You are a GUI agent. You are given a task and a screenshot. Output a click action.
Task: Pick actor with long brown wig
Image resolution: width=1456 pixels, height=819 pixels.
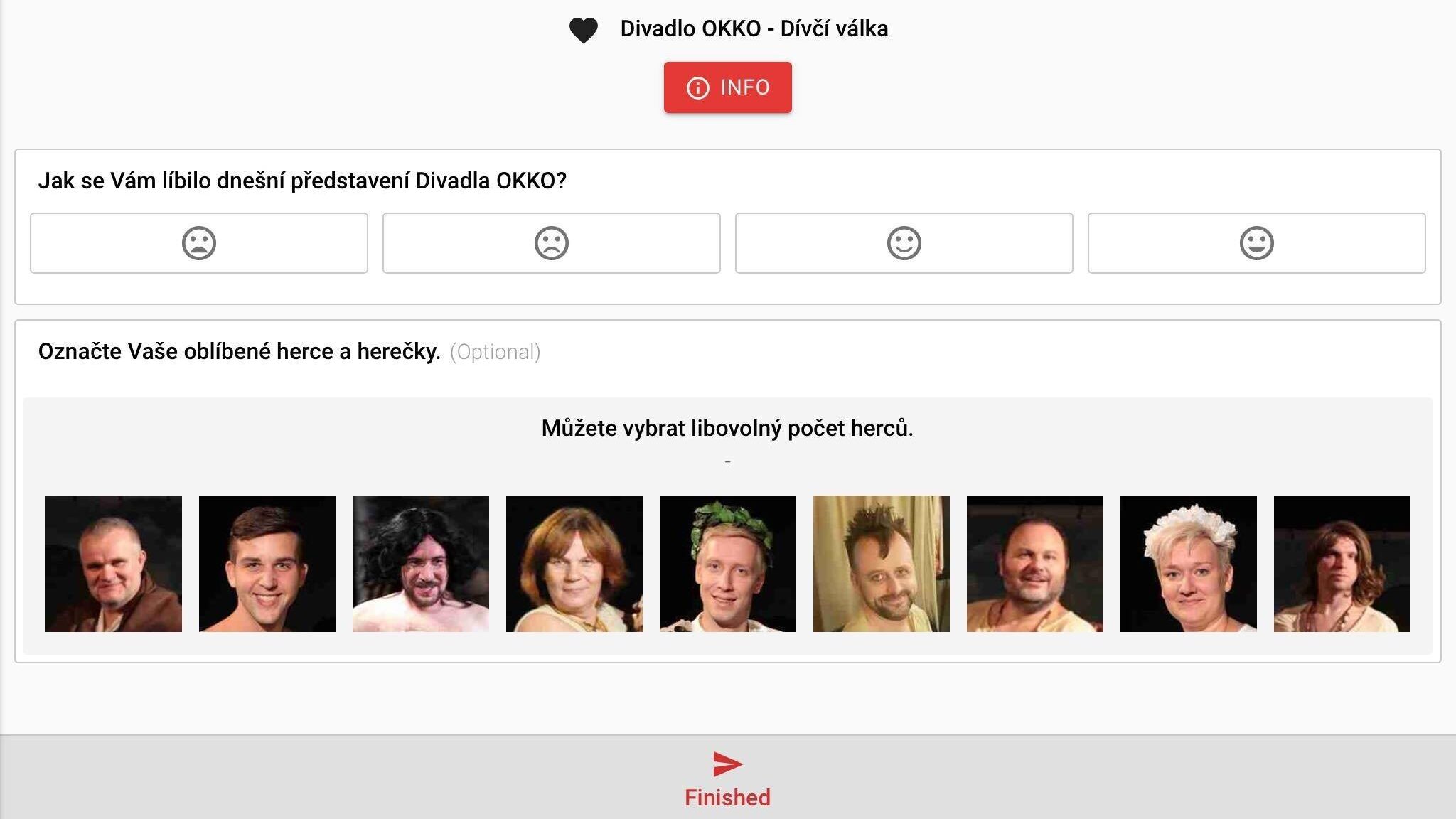tap(1342, 564)
